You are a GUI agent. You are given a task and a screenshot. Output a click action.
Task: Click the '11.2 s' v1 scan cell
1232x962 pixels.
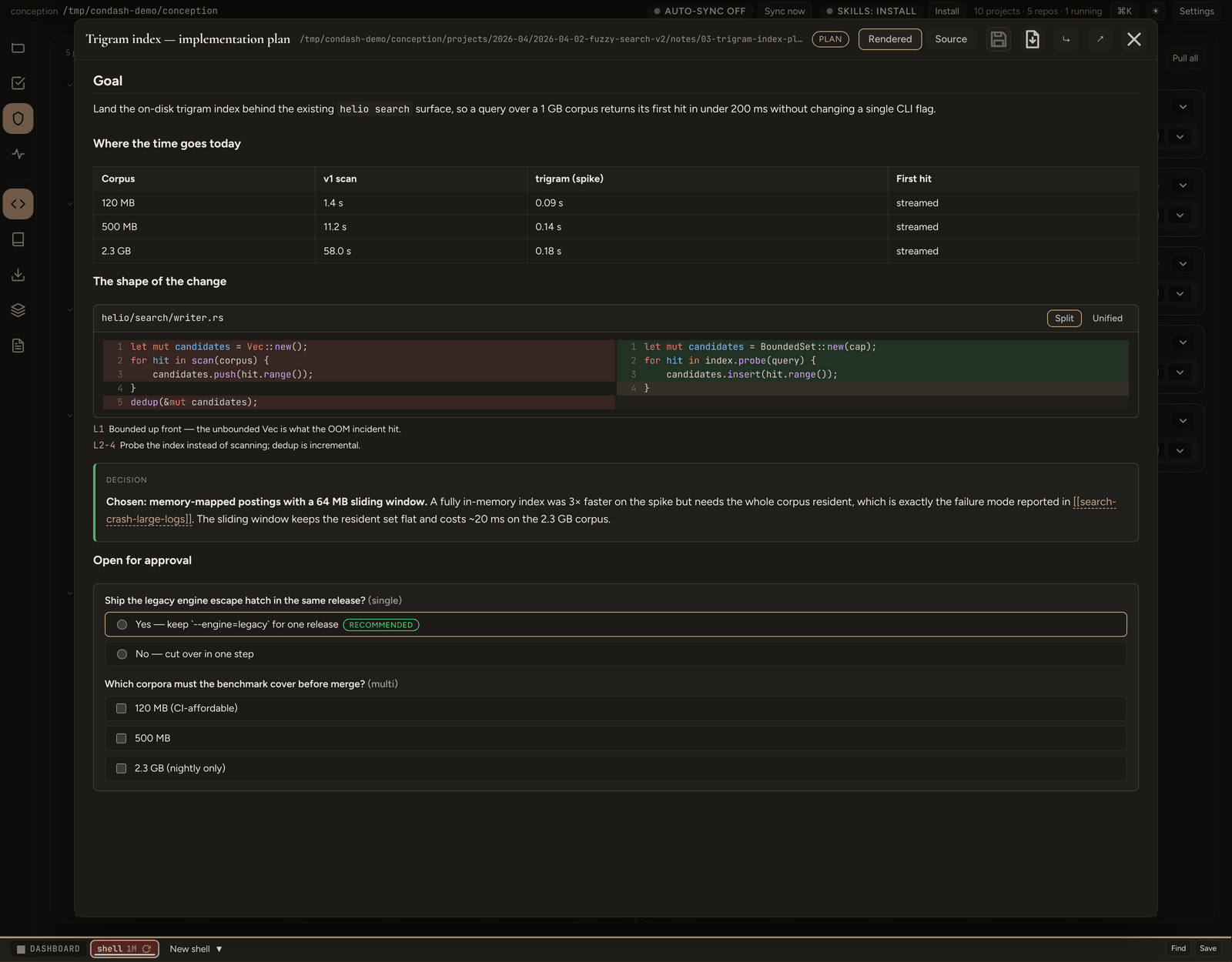420,227
